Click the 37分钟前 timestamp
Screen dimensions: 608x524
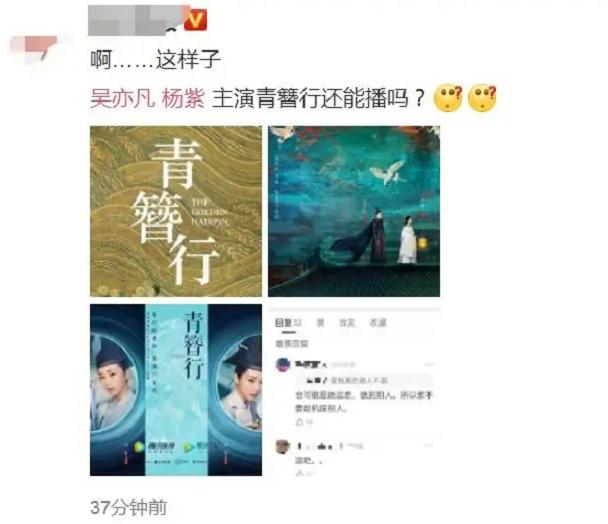(x=129, y=508)
